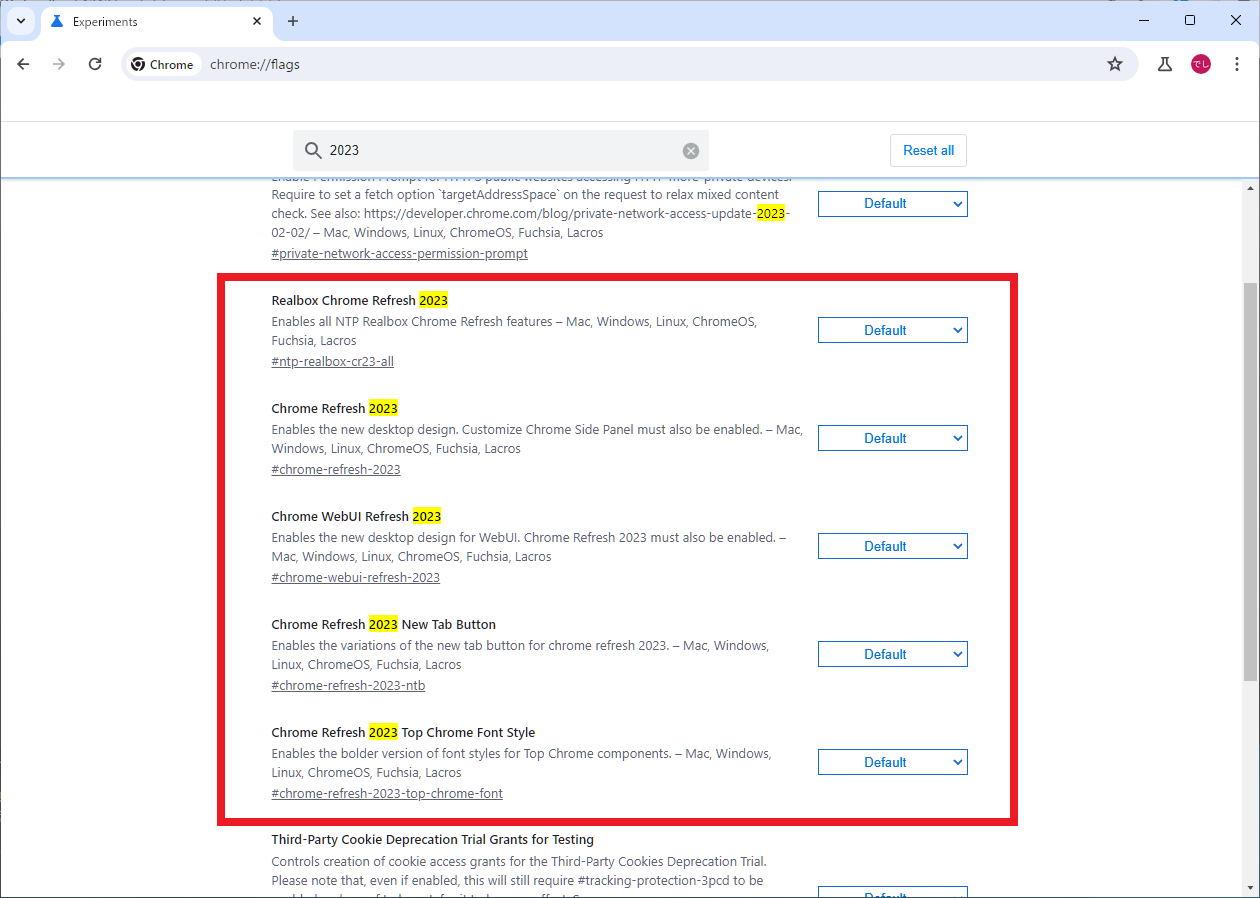
Task: Click the scrollbar up arrow
Action: [x=1250, y=188]
